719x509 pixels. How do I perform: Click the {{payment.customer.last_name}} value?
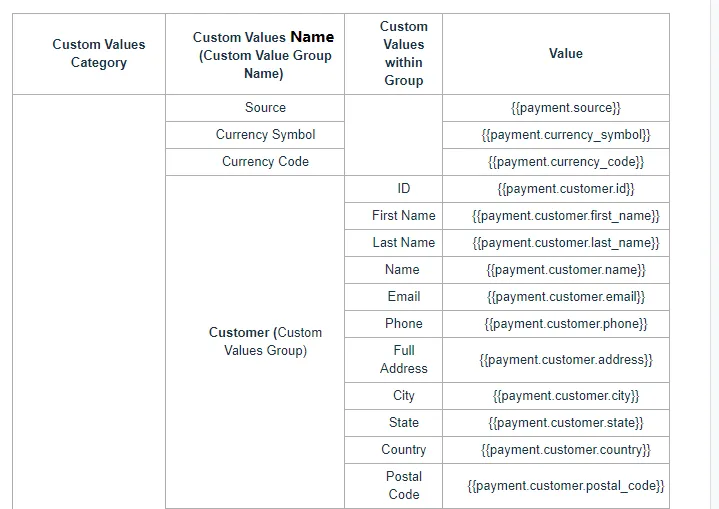point(565,242)
